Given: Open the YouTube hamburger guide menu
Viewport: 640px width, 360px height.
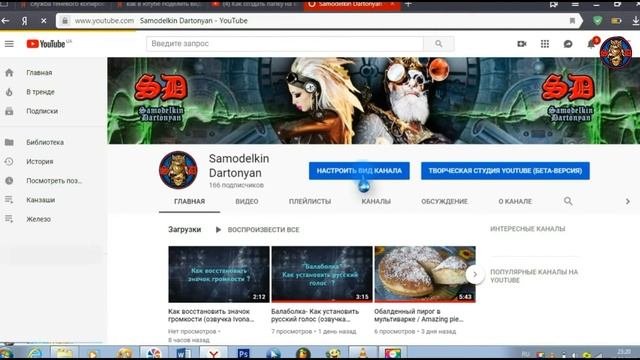Looking at the screenshot, I should 9,44.
